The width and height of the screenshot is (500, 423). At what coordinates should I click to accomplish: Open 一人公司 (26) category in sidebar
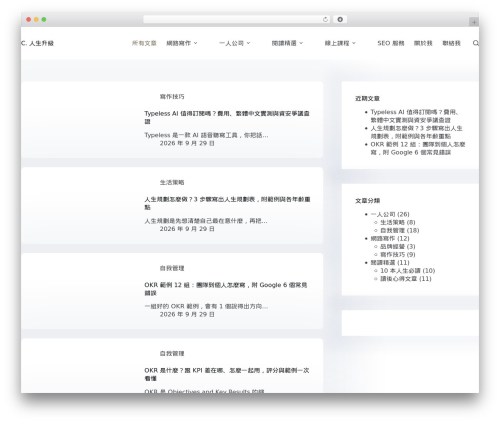coord(390,214)
